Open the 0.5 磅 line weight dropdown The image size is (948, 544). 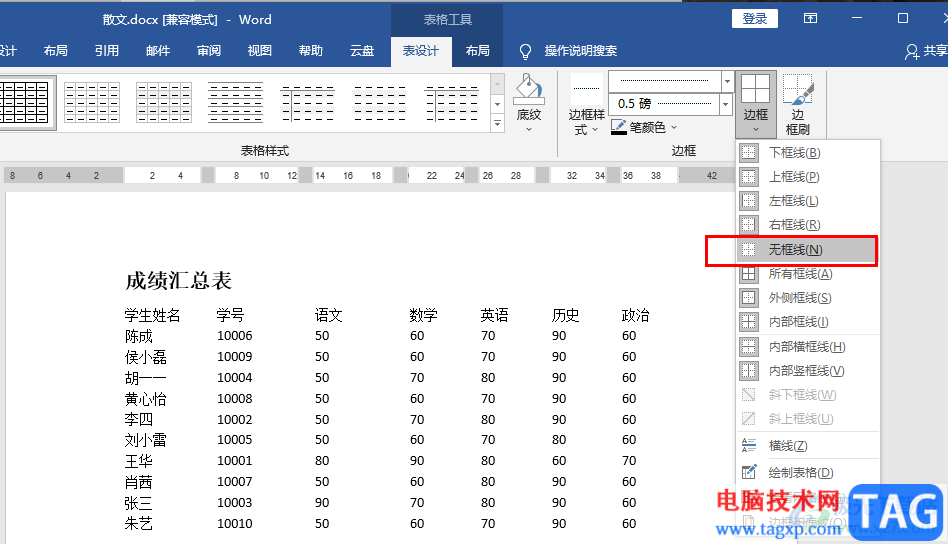tap(726, 104)
